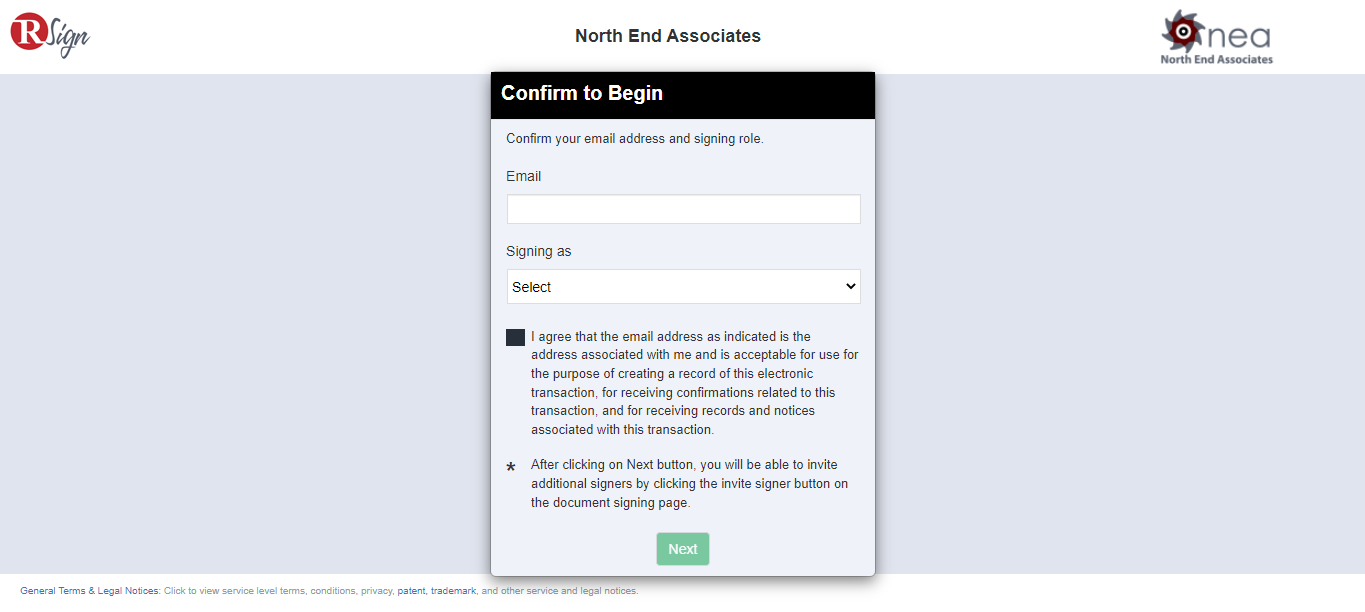Click the gray nea letters in company logo
This screenshot has width=1365, height=612.
(1239, 37)
